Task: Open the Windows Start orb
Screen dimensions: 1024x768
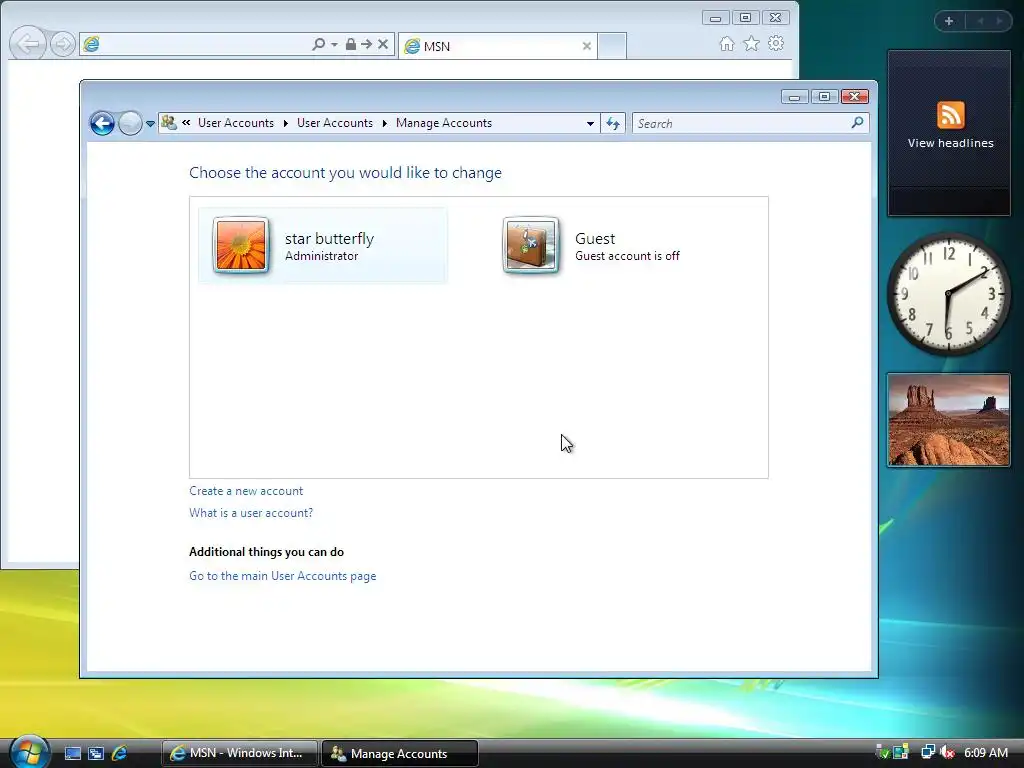Action: (x=29, y=751)
